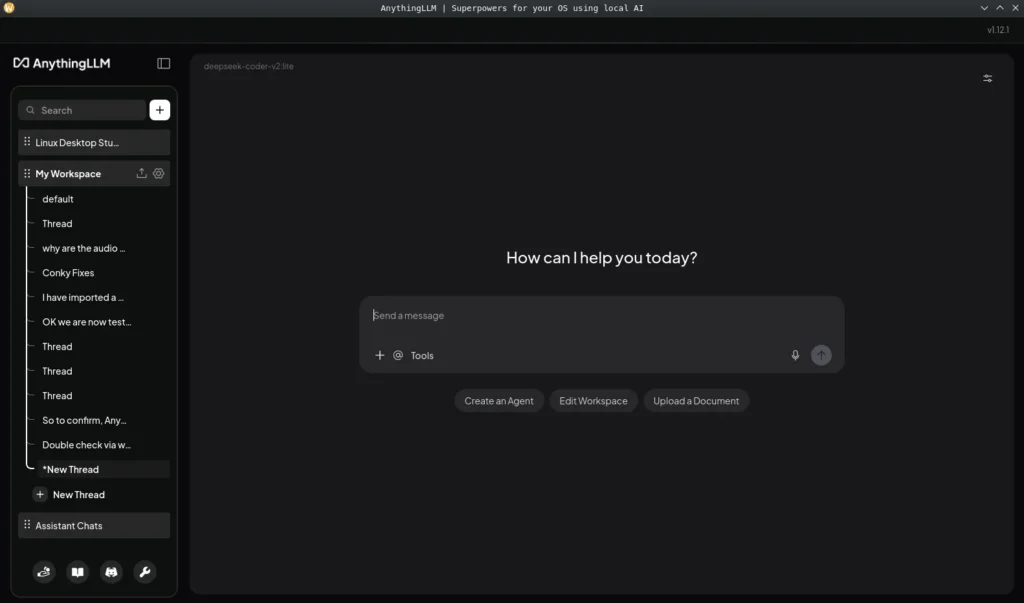Open Linux Desktop Stu... workspace
The width and height of the screenshot is (1024, 603).
pyautogui.click(x=94, y=142)
